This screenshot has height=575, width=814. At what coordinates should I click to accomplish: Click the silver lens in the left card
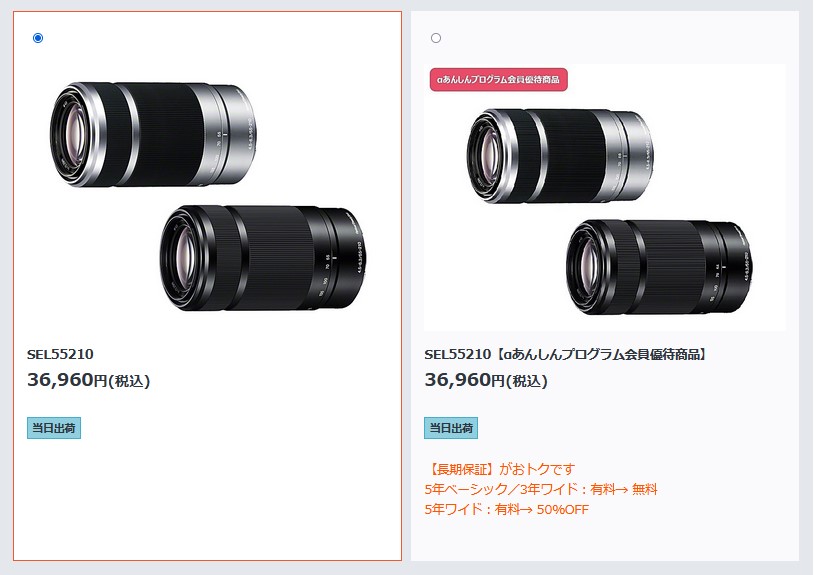153,134
